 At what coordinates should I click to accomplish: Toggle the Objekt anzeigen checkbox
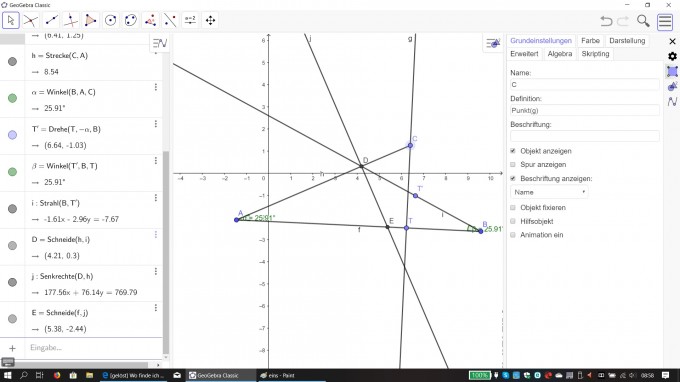click(513, 151)
